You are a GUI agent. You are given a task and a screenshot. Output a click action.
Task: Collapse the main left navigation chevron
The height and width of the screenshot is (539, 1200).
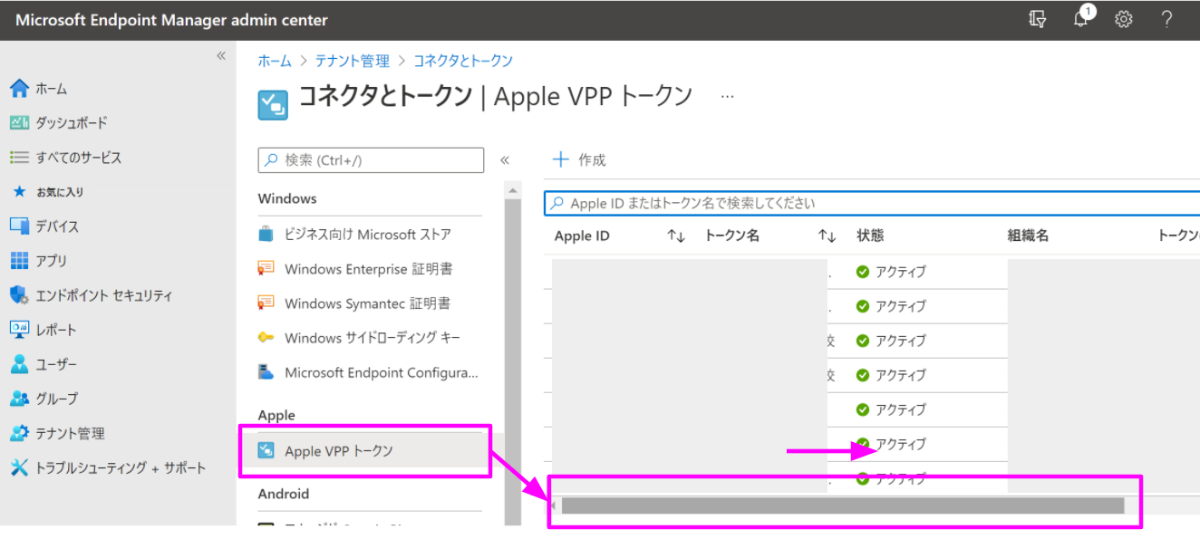tap(221, 56)
